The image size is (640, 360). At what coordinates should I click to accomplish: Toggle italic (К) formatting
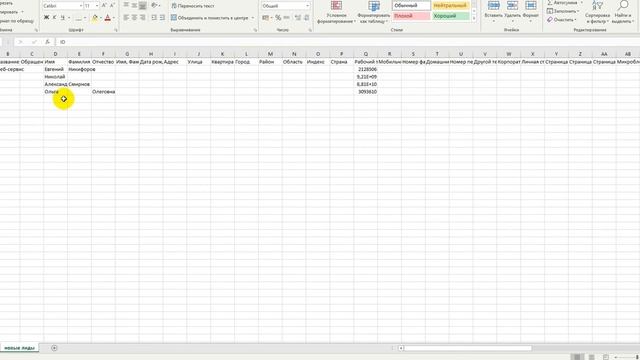tap(54, 18)
